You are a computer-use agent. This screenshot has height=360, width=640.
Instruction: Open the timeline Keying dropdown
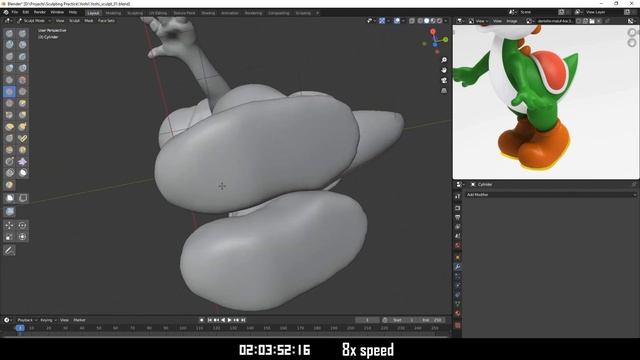point(48,320)
